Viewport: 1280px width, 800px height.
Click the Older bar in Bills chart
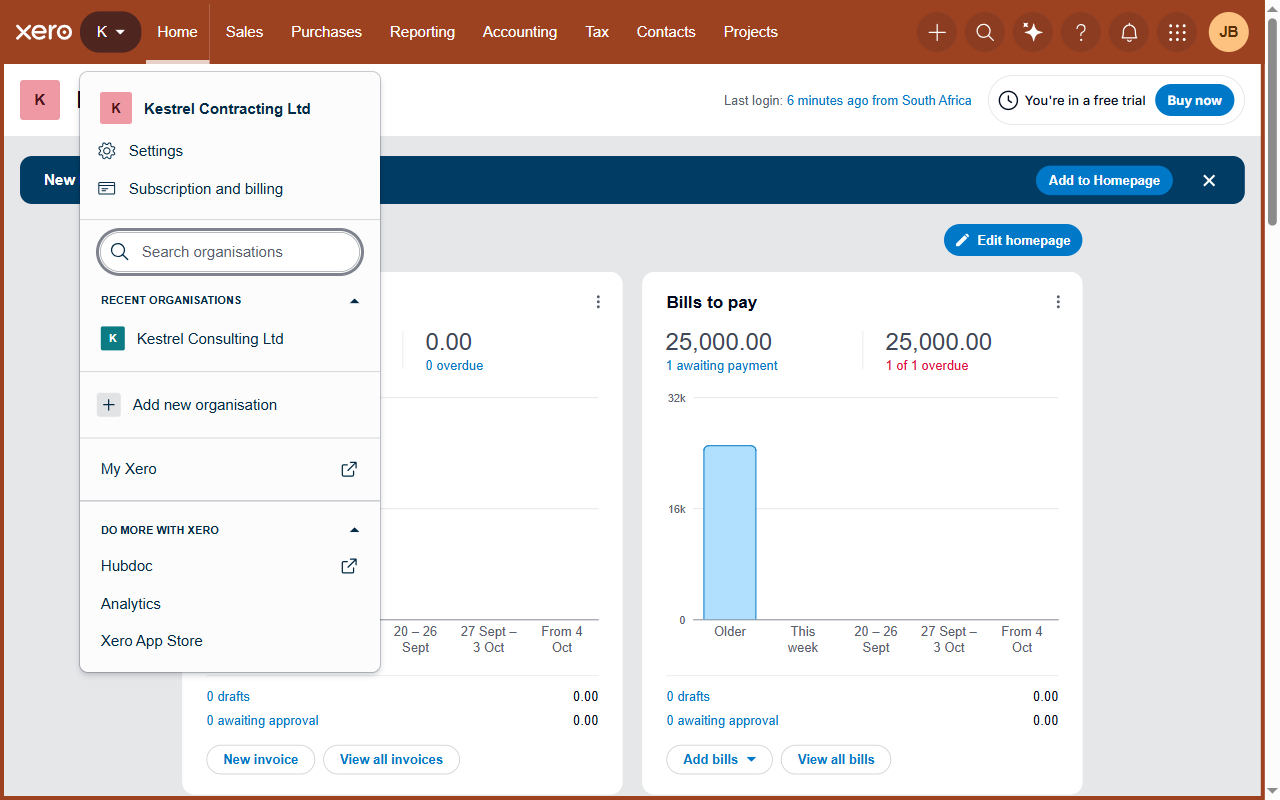click(x=730, y=533)
